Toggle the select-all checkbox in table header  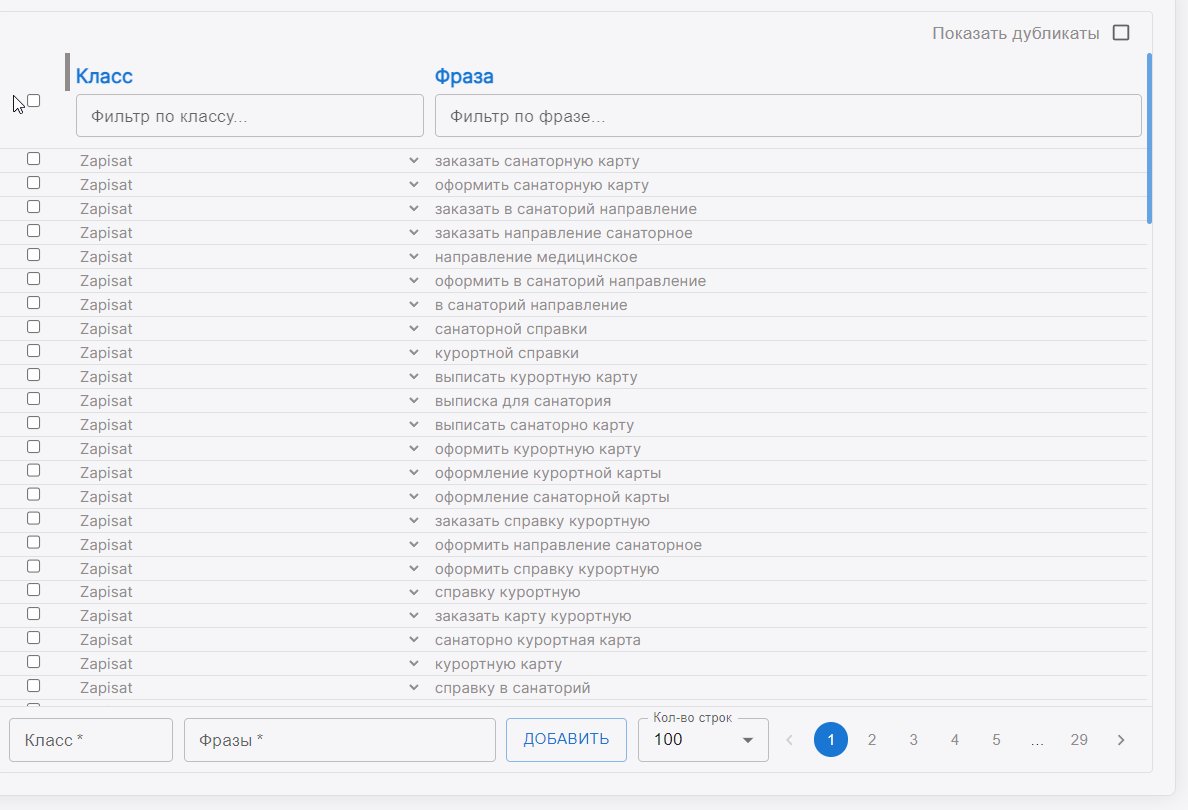pos(34,101)
